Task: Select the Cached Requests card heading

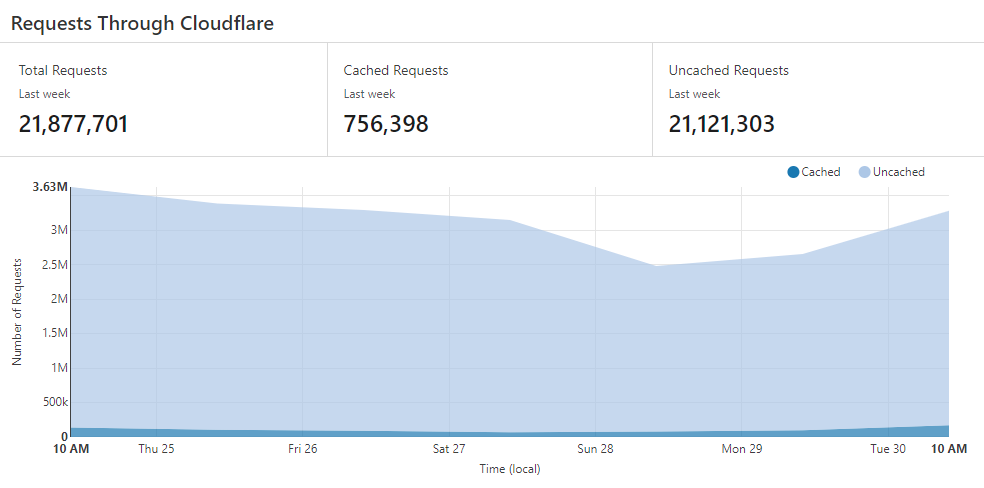Action: coord(396,70)
